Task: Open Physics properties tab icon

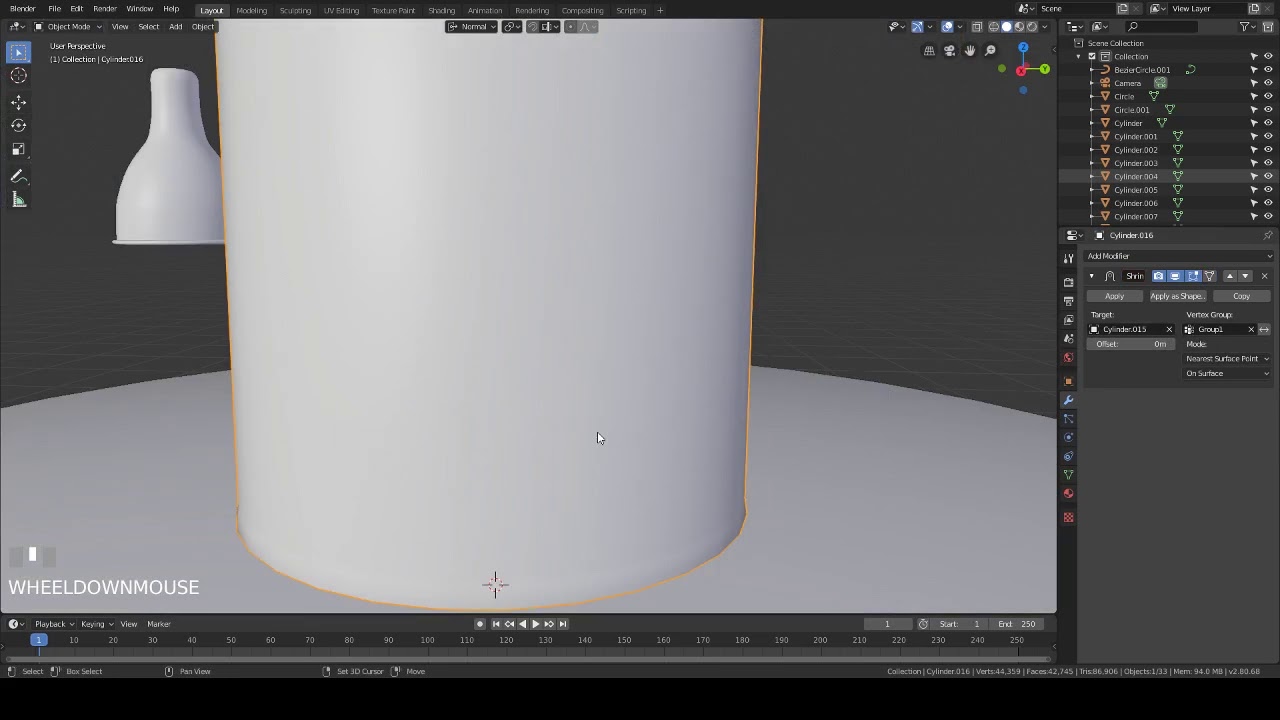Action: tap(1068, 437)
